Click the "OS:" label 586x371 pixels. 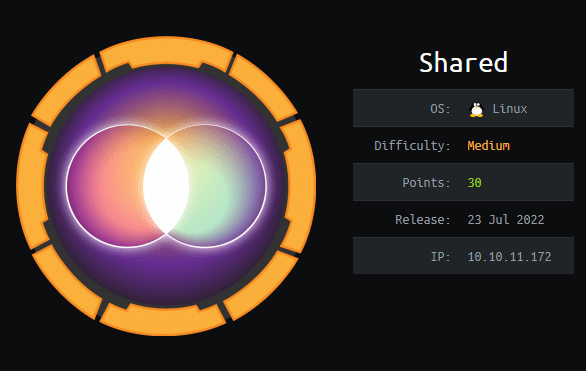click(x=440, y=109)
